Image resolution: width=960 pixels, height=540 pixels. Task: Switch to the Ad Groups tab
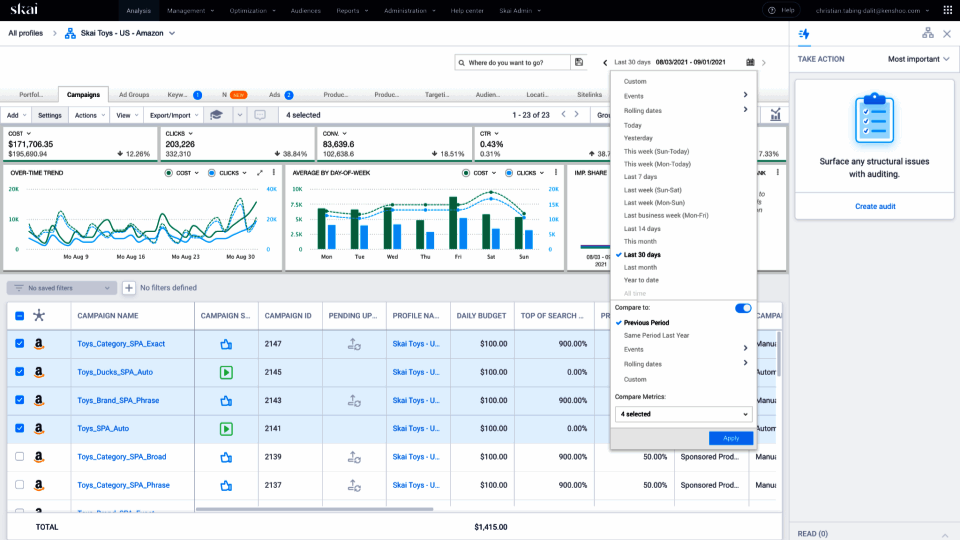point(134,95)
